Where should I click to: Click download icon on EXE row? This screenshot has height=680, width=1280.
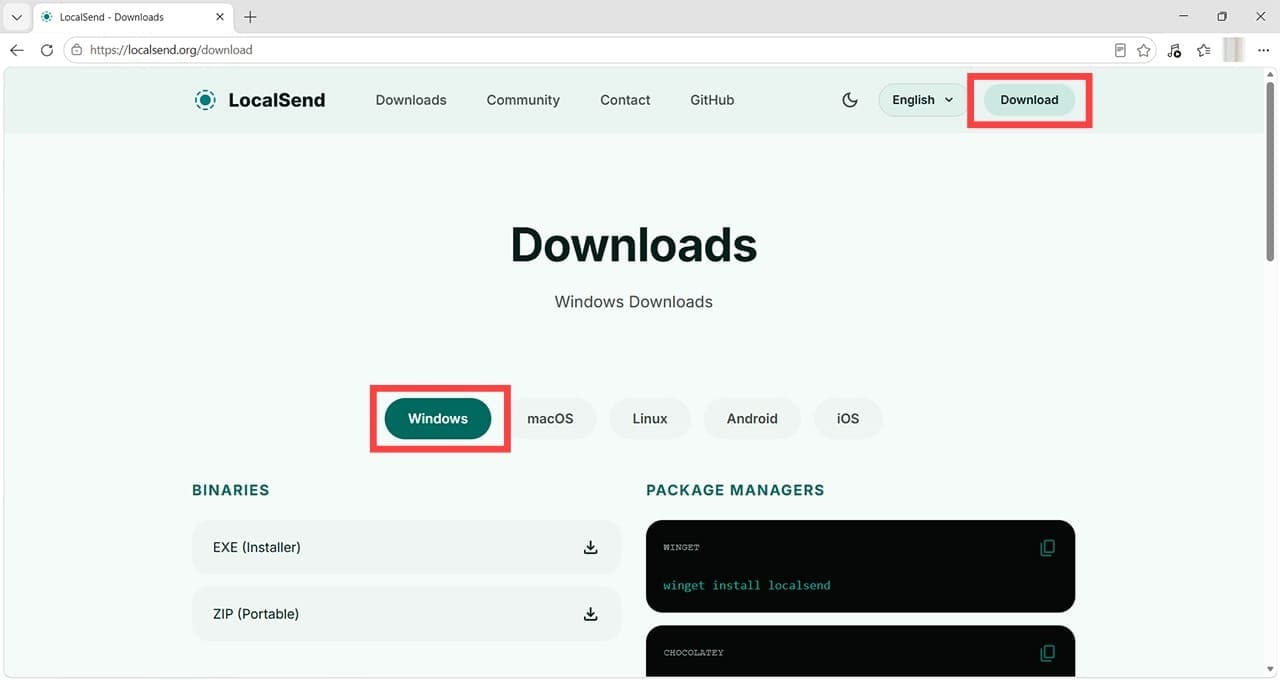tap(591, 547)
